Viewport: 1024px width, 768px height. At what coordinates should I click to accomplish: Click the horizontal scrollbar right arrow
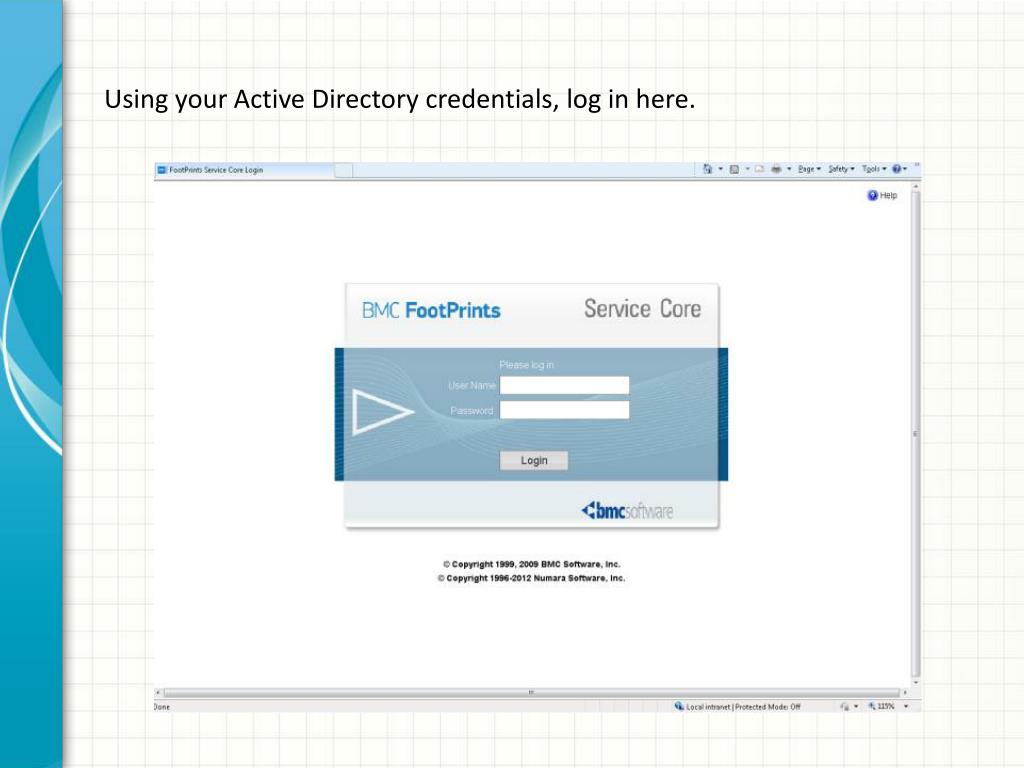point(905,692)
